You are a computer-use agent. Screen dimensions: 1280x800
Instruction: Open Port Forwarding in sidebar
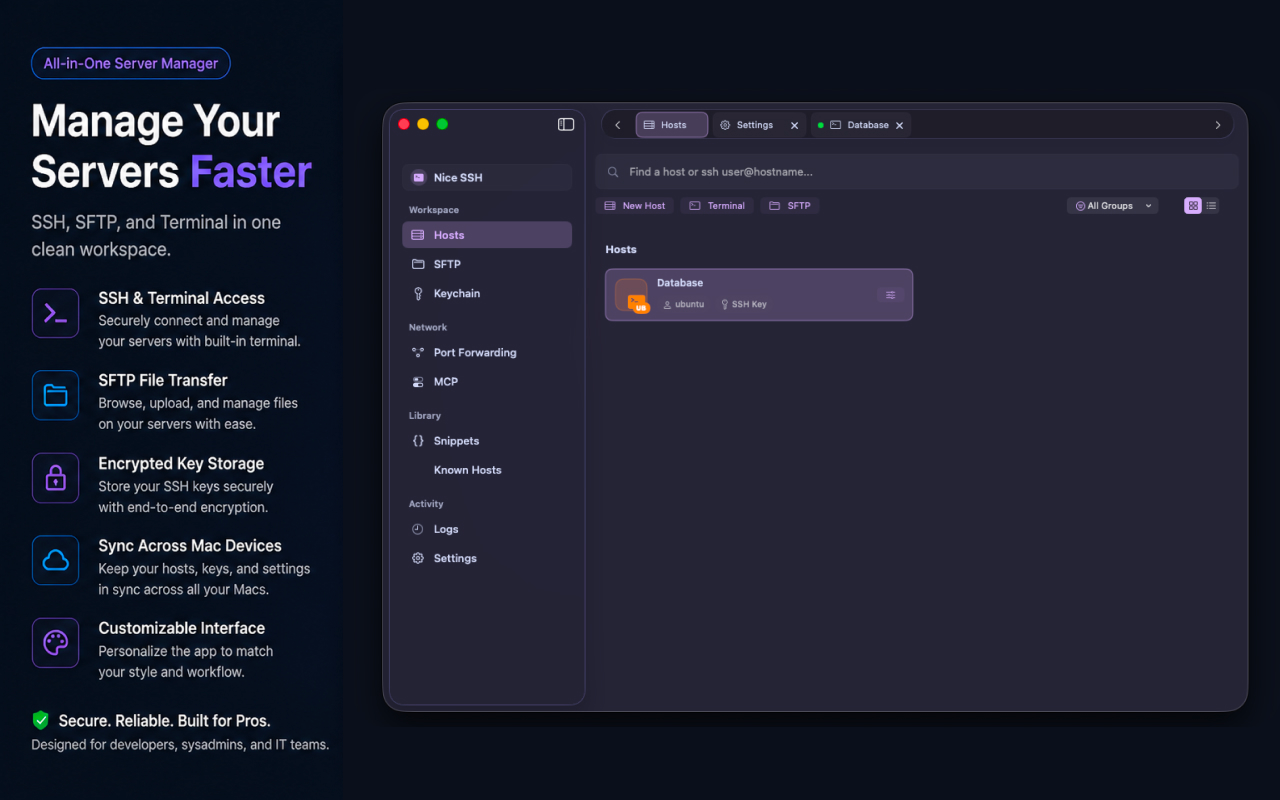point(487,352)
